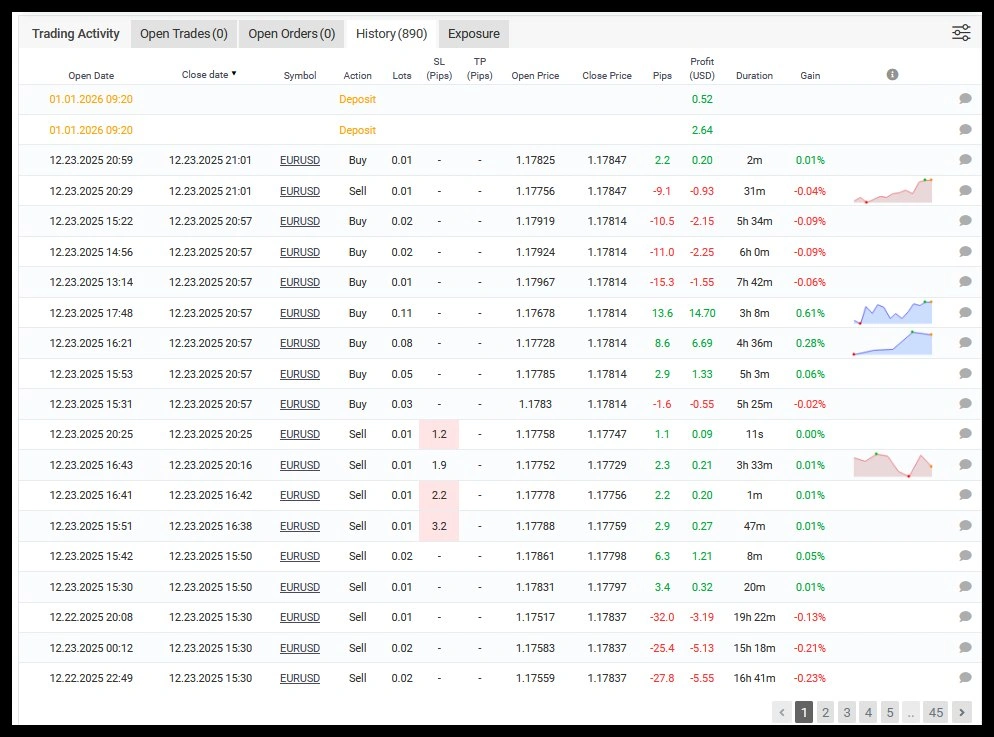Click the red chart thumbnail for -0.04% gain
Viewport: 994px width, 737px height.
point(893,190)
